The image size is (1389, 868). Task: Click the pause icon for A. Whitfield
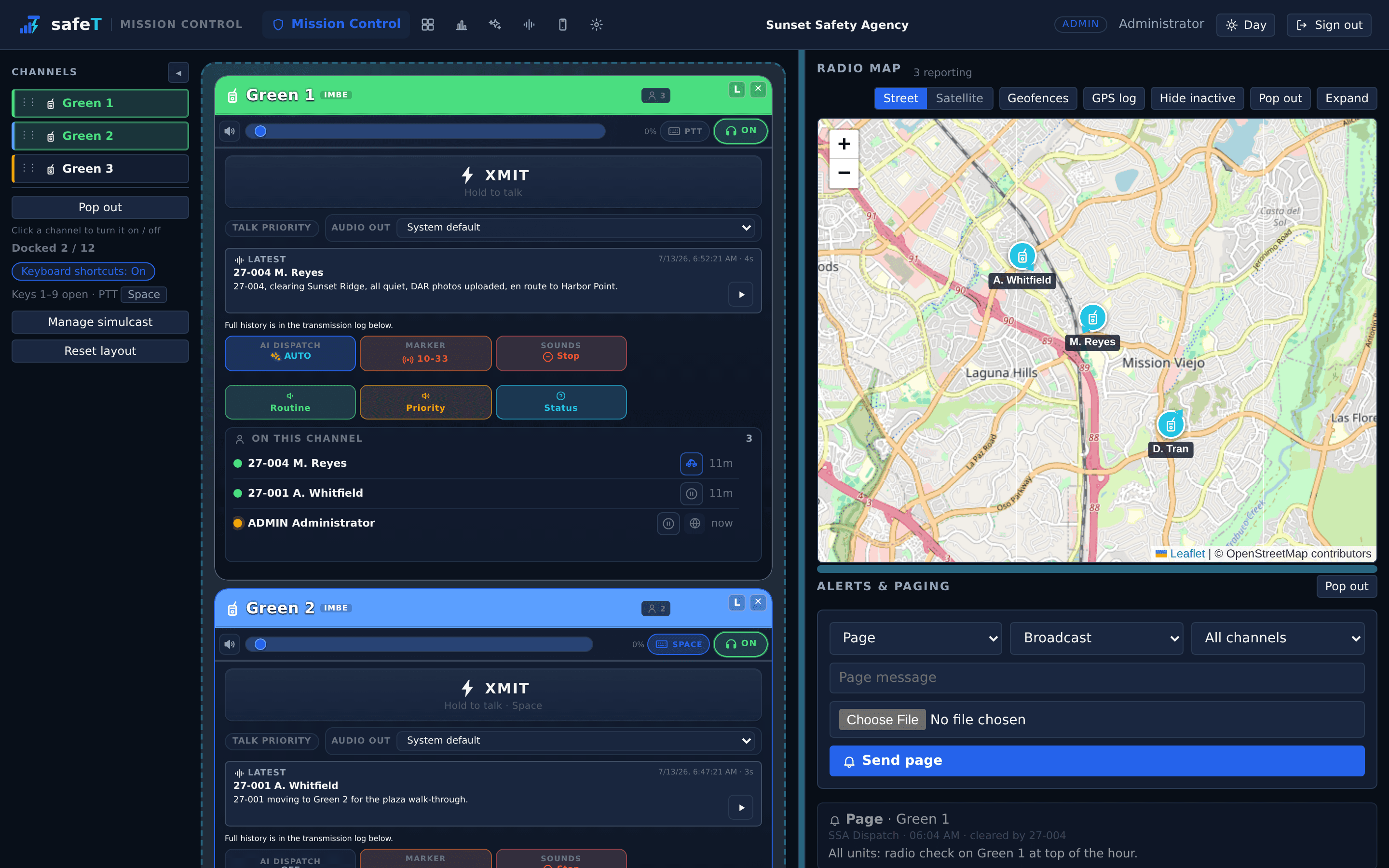coord(692,493)
